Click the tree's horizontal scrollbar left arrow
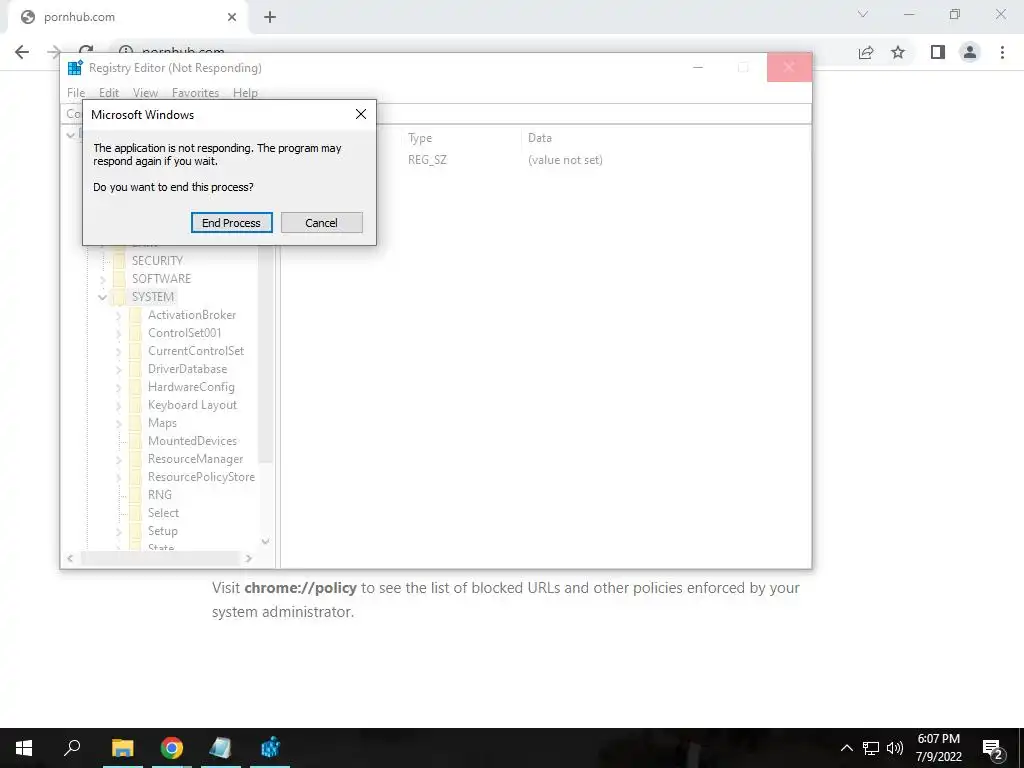This screenshot has height=768, width=1024. point(70,558)
